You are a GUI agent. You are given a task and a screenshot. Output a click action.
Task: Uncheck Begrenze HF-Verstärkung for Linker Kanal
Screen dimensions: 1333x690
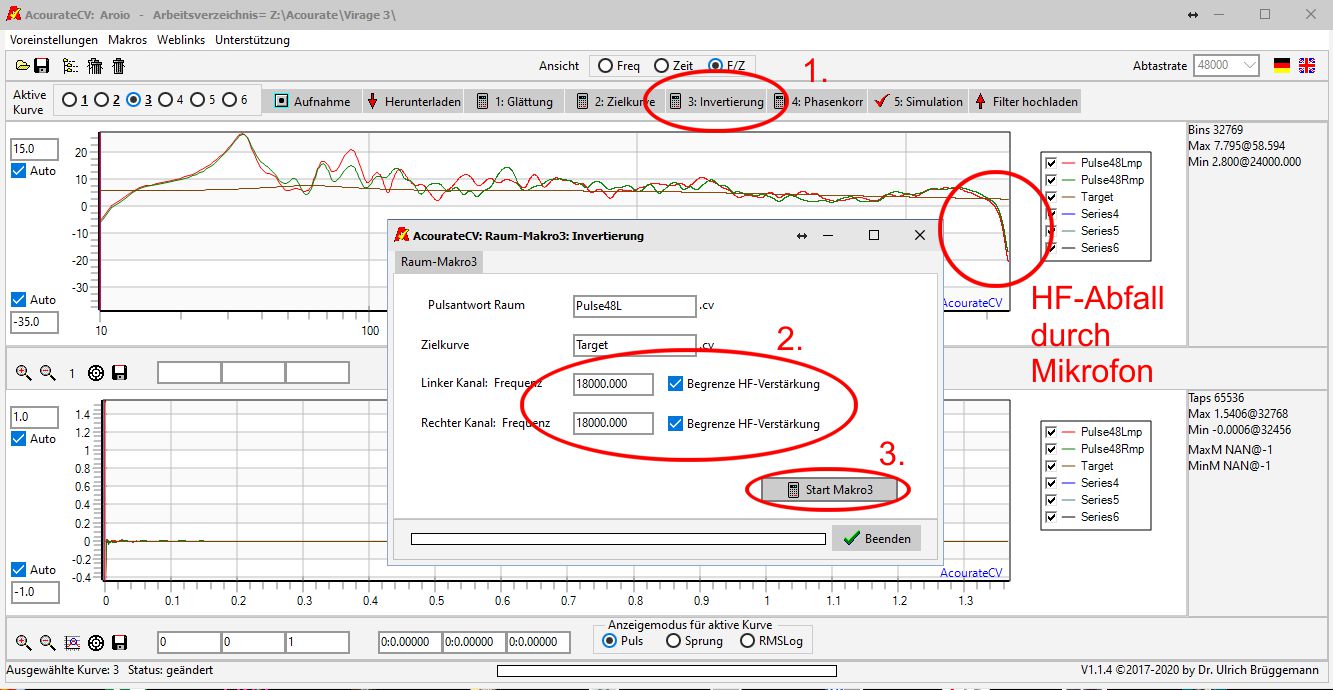(x=675, y=383)
